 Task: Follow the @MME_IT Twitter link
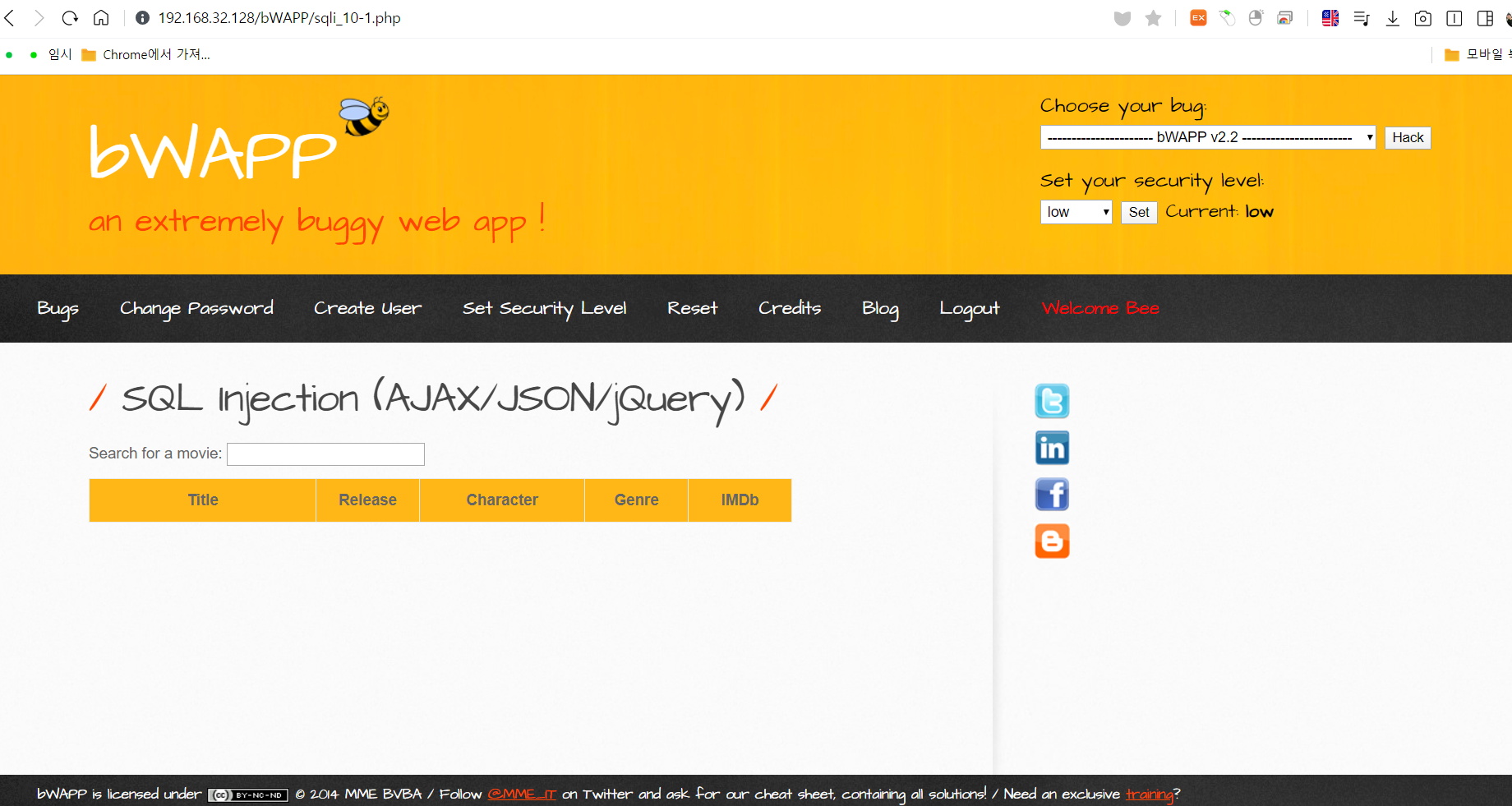(522, 794)
